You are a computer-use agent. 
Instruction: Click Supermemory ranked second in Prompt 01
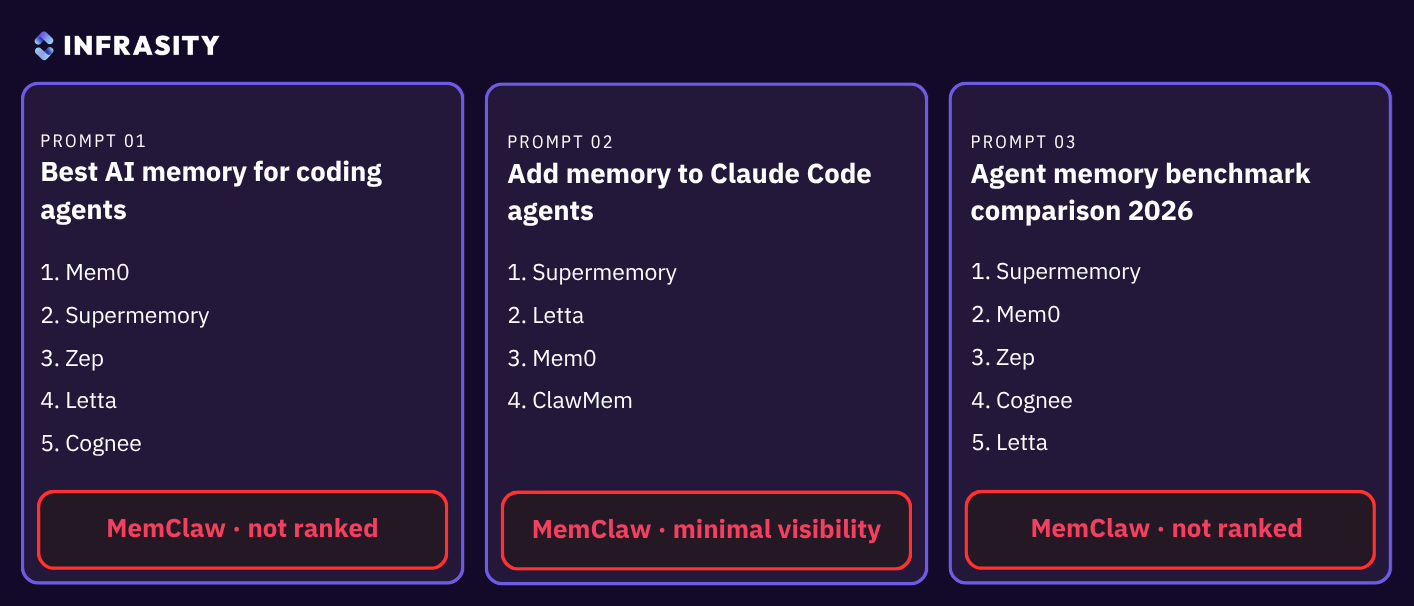pos(125,316)
